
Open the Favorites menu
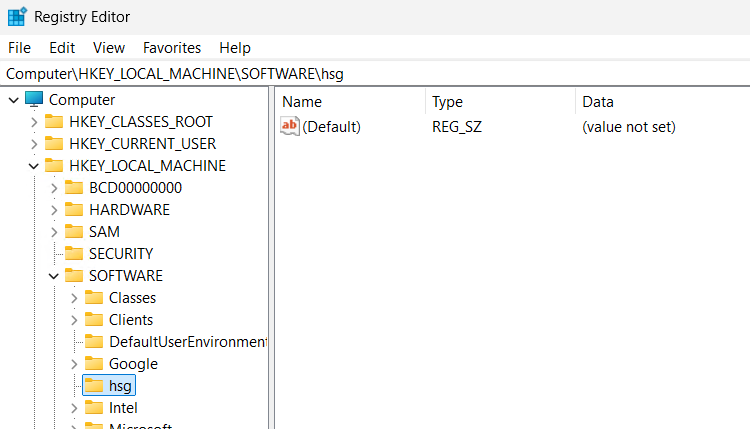[171, 48]
